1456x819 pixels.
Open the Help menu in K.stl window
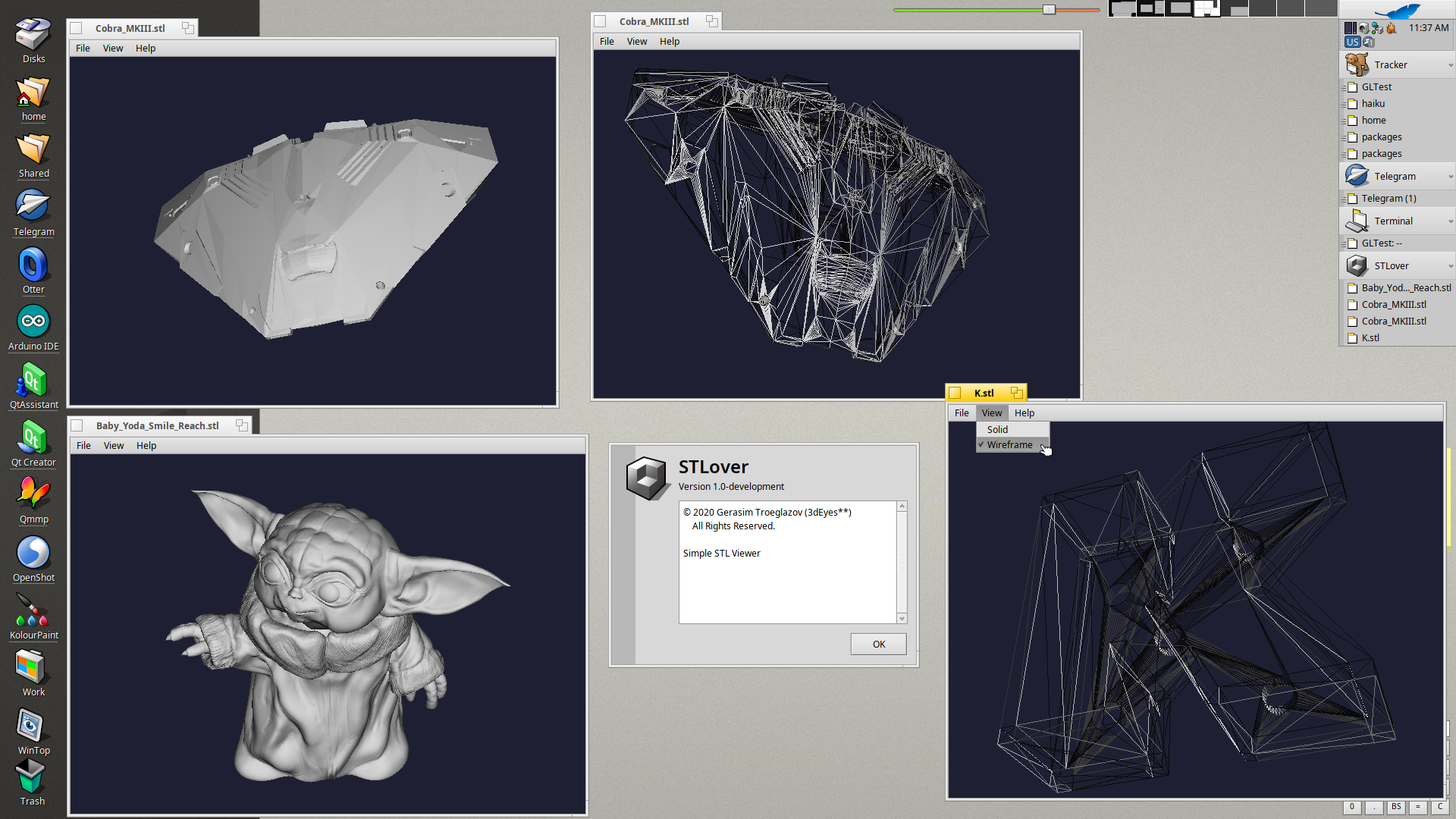[1025, 413]
